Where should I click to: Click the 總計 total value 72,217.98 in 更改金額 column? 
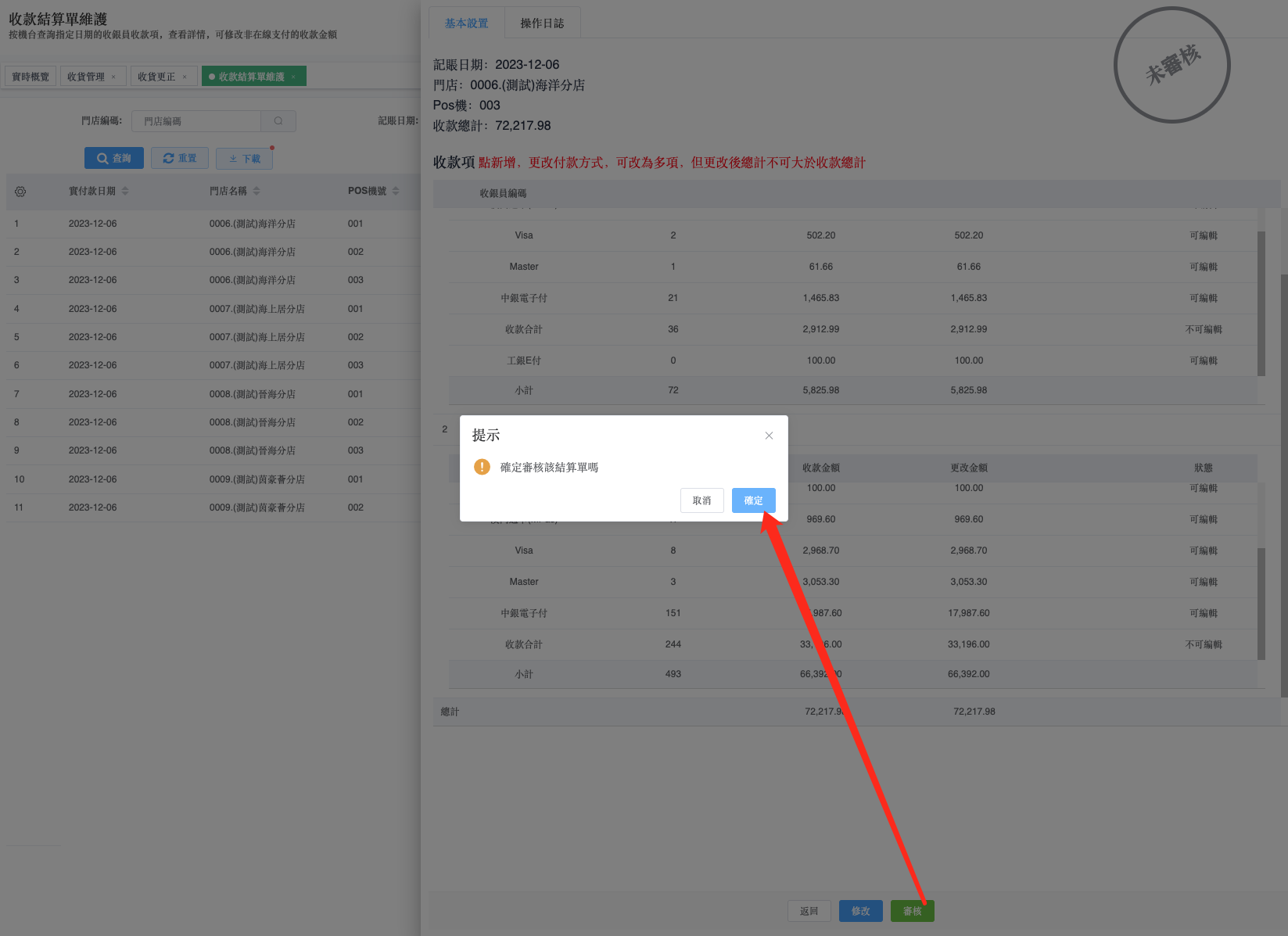(974, 712)
